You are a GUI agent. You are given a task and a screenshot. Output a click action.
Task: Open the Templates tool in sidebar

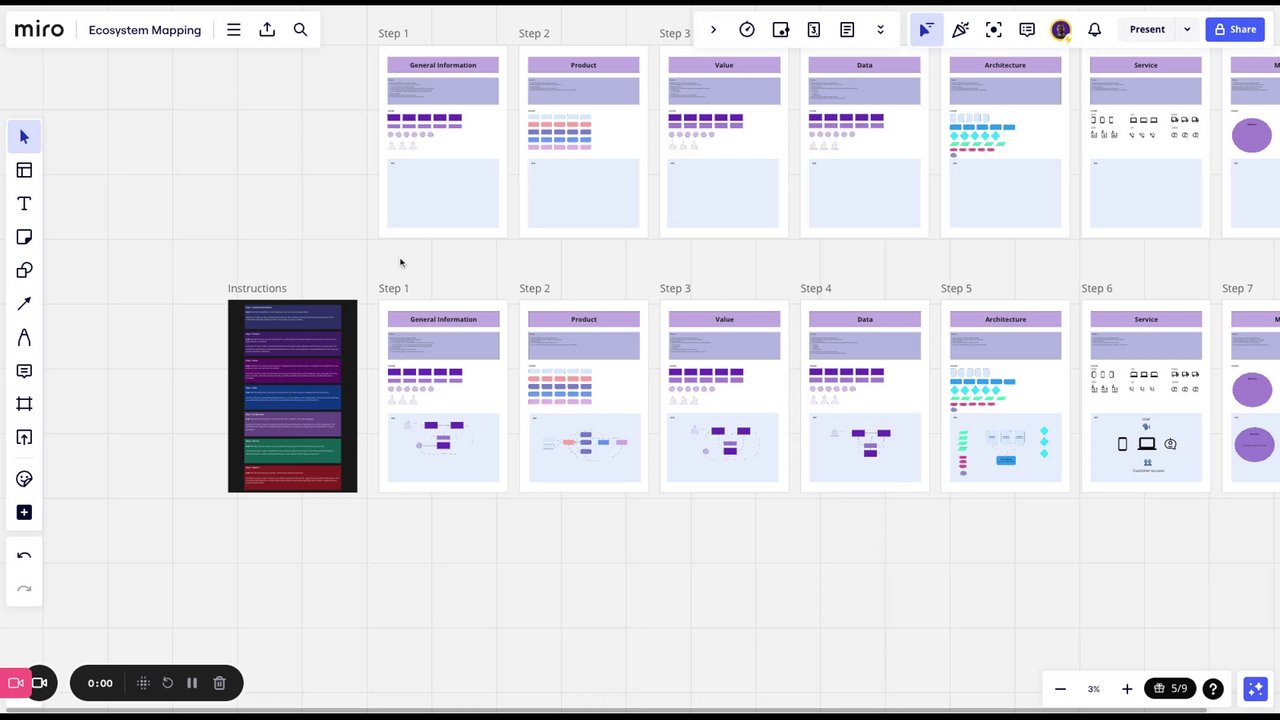[24, 171]
